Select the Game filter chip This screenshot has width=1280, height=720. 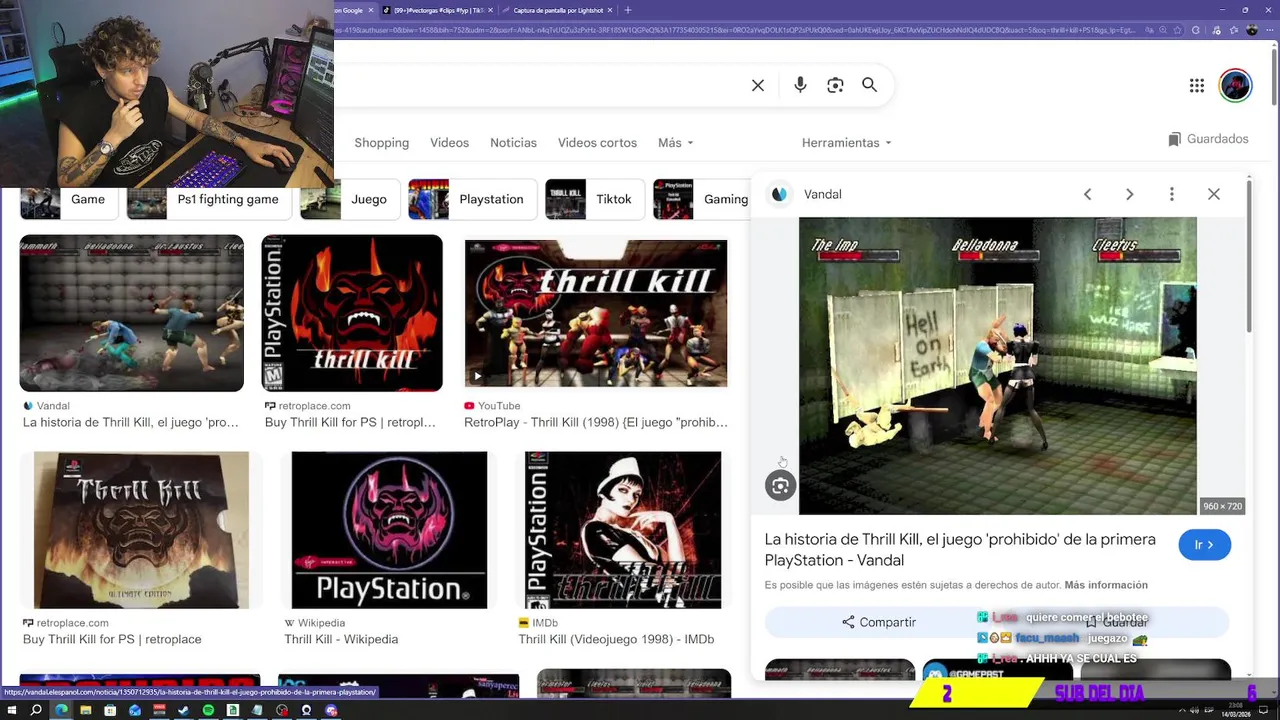click(x=69, y=199)
